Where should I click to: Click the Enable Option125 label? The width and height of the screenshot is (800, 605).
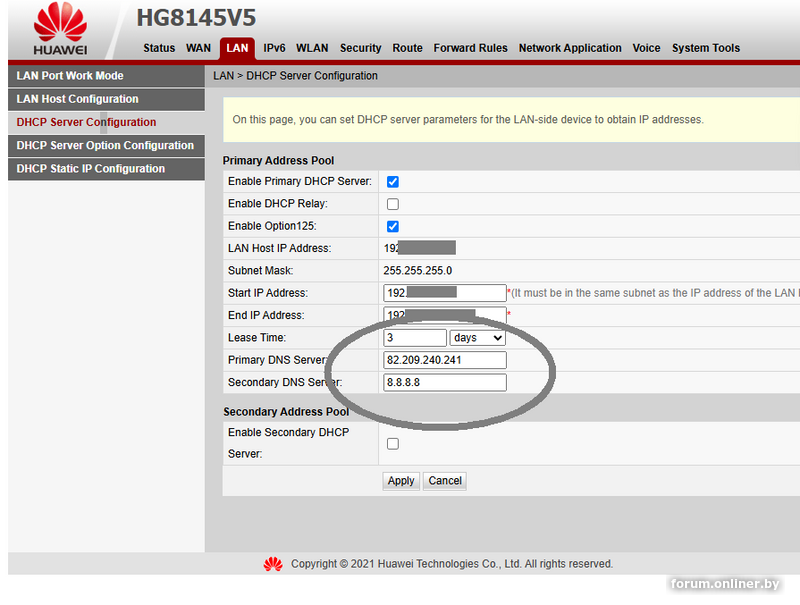tap(272, 226)
